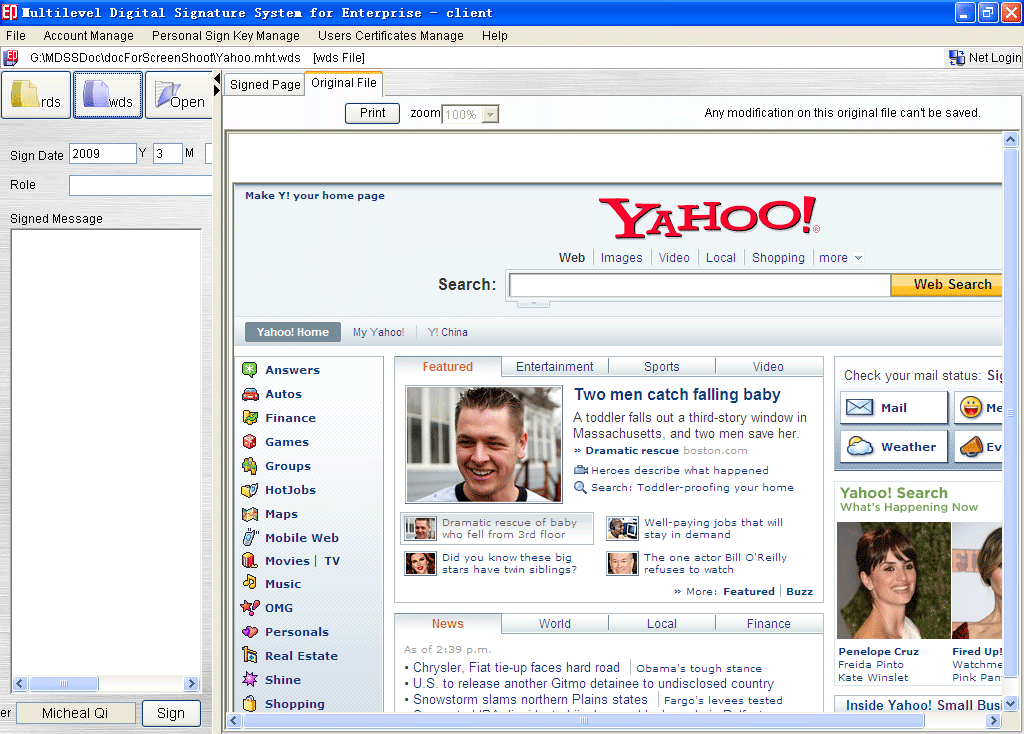Open the World news tab
Viewport: 1024px width, 734px height.
click(x=554, y=624)
